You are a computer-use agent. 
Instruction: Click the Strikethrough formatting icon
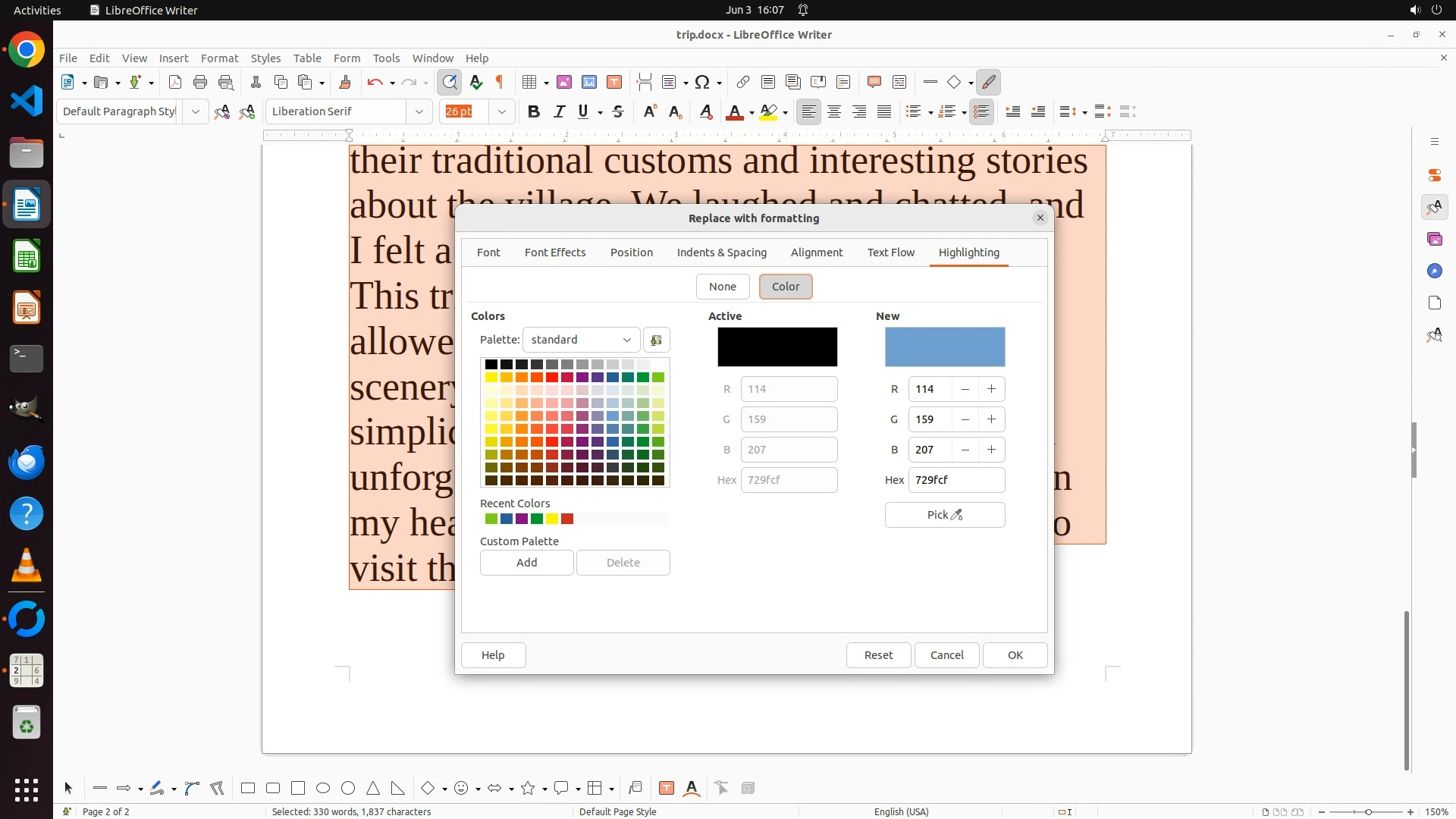618,111
